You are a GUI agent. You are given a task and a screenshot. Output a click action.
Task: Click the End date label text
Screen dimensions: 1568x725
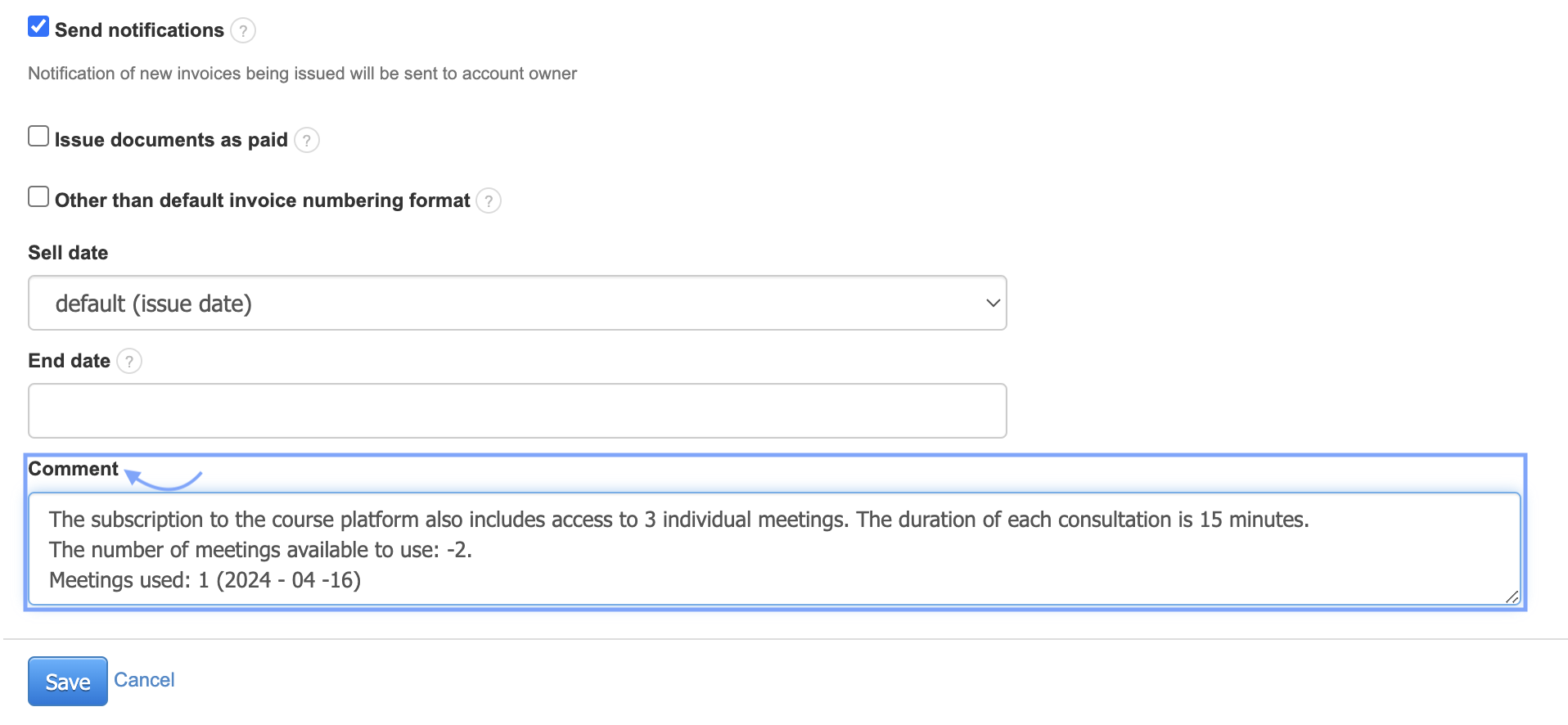click(x=70, y=362)
